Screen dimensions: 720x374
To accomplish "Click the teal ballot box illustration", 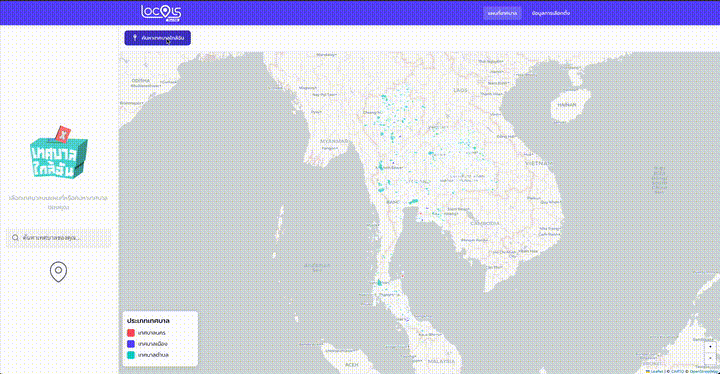I will pos(58,152).
